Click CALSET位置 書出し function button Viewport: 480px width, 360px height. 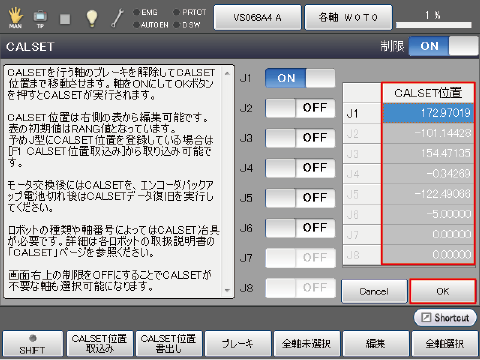[x=169, y=344]
